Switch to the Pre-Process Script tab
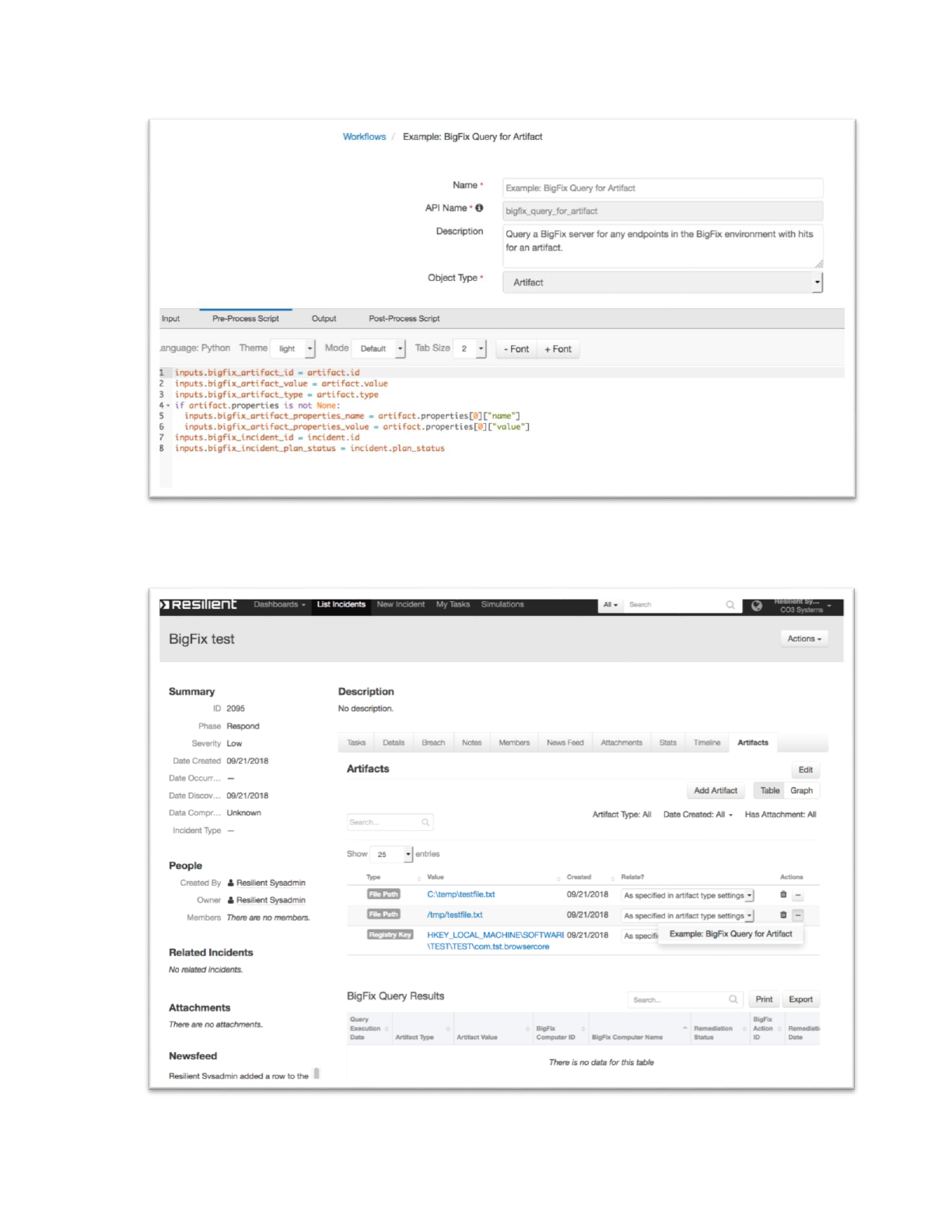The image size is (952, 1232). coord(246,318)
